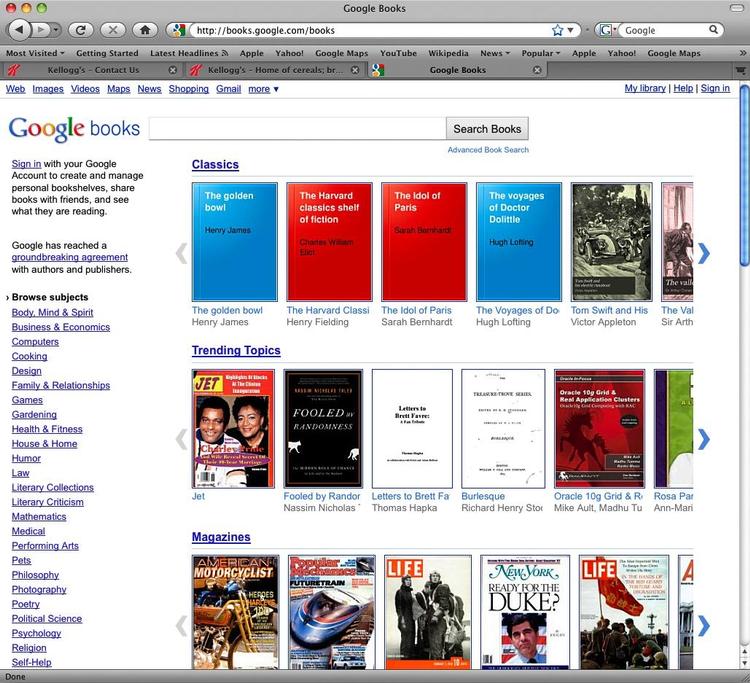Click the Stop loading X button
750x683 pixels.
tap(113, 30)
